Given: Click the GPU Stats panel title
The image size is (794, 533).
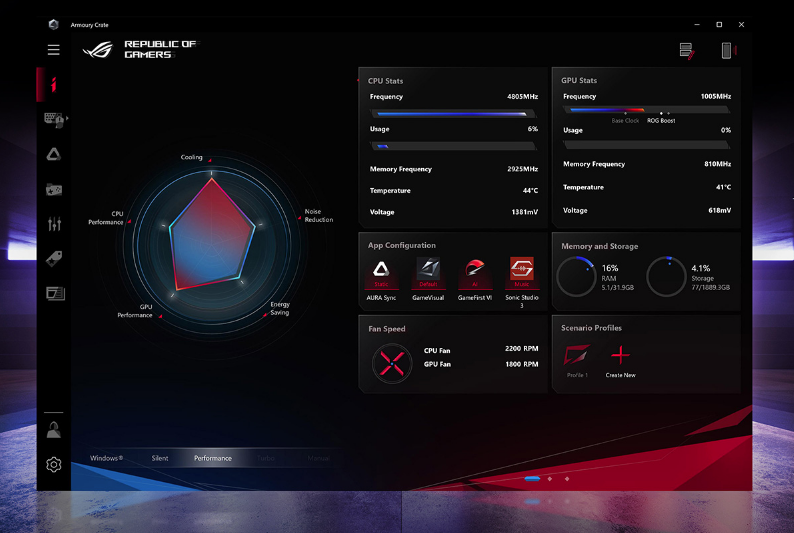Looking at the screenshot, I should point(579,80).
